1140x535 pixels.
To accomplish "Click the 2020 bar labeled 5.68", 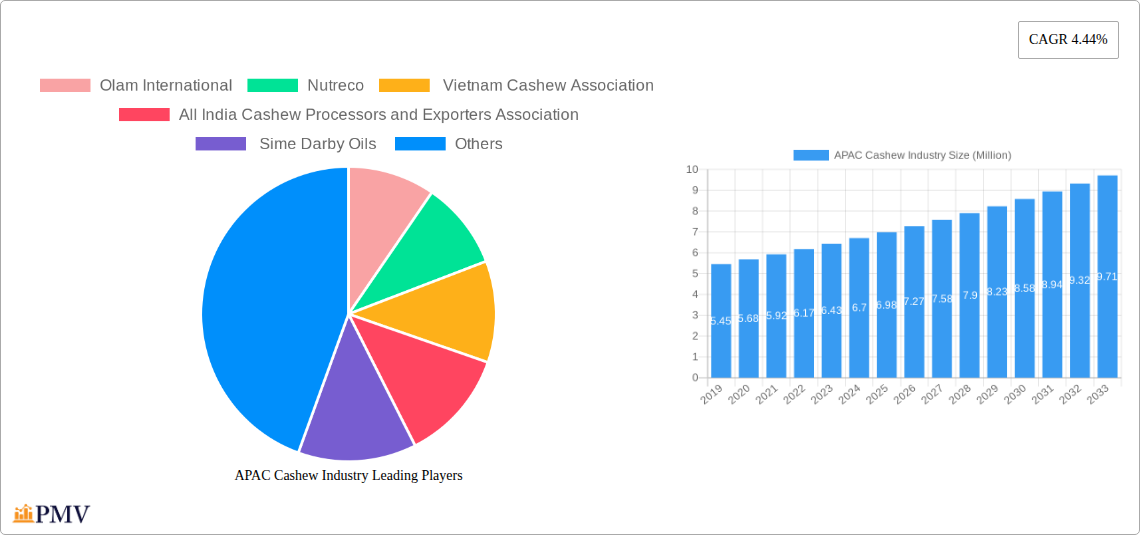I will pyautogui.click(x=749, y=318).
